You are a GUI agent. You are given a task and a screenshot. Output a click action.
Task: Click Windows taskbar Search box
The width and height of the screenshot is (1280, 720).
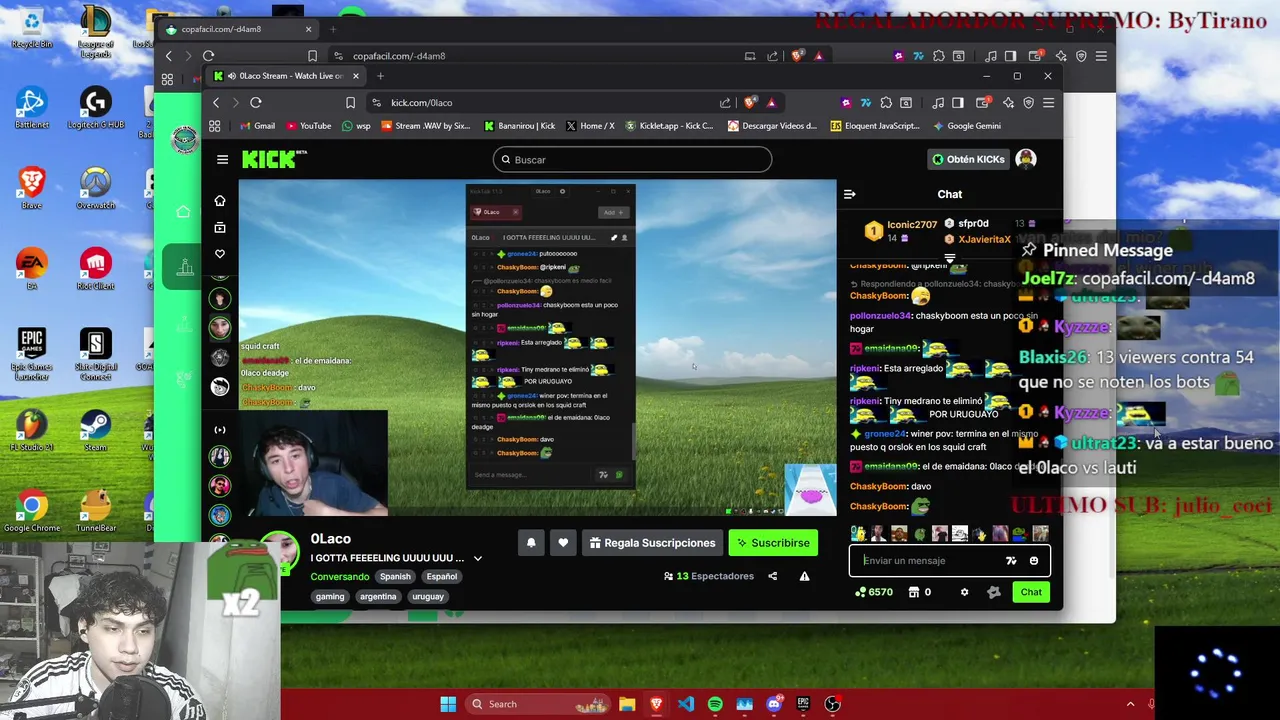pos(538,704)
